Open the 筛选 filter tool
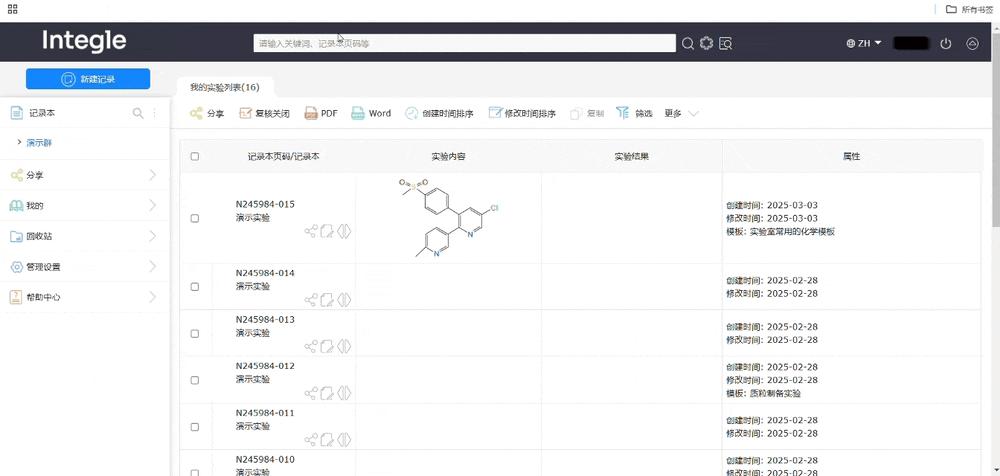The width and height of the screenshot is (1000, 476). [x=635, y=114]
